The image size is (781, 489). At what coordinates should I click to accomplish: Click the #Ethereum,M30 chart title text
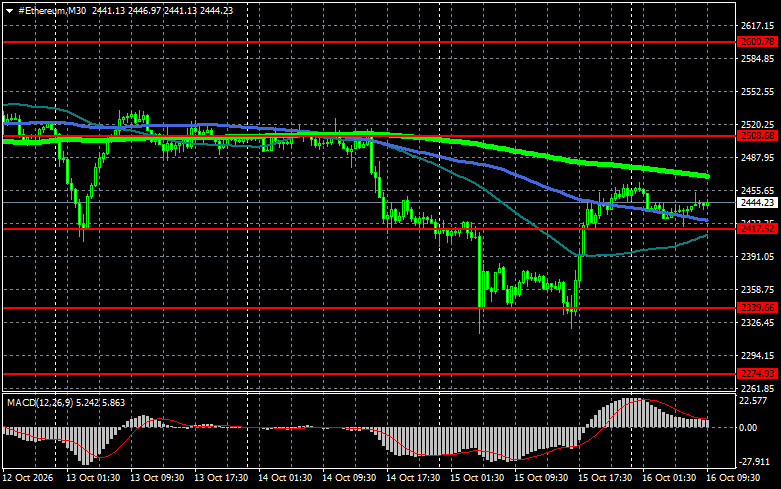[x=52, y=10]
